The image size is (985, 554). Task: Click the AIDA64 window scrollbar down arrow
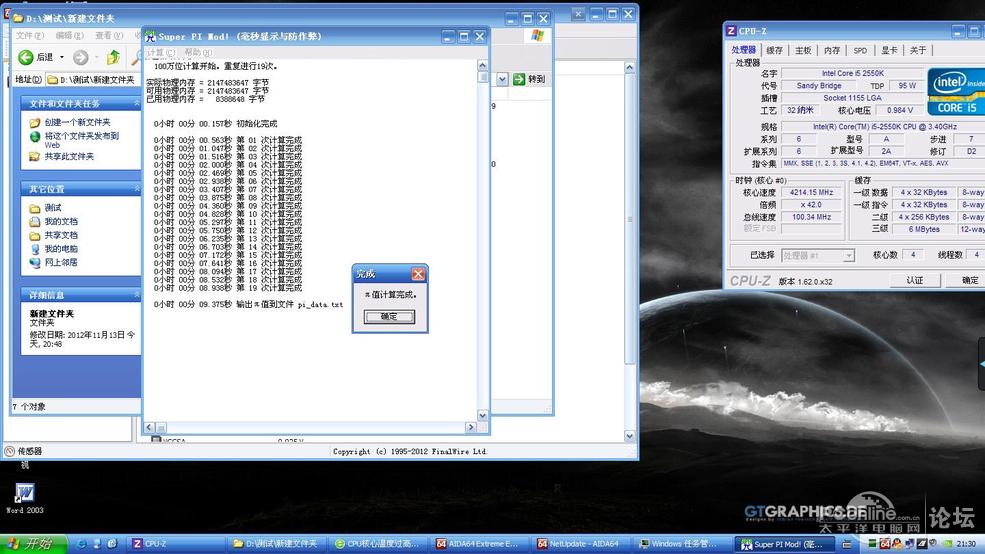[630, 435]
